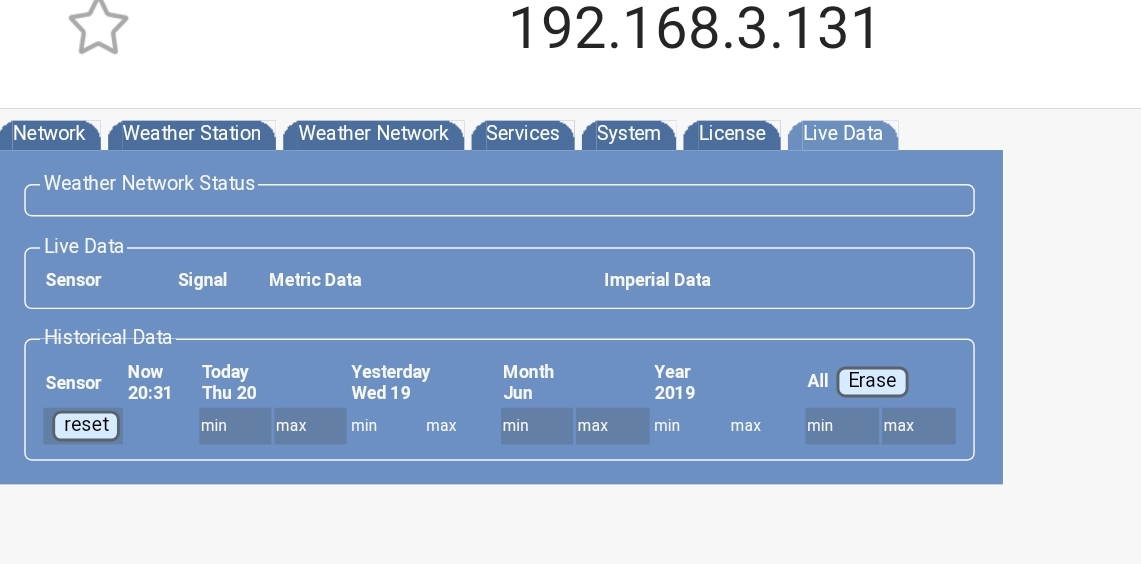Click the 192.168.3.131 address text
1141x564 pixels.
point(693,27)
